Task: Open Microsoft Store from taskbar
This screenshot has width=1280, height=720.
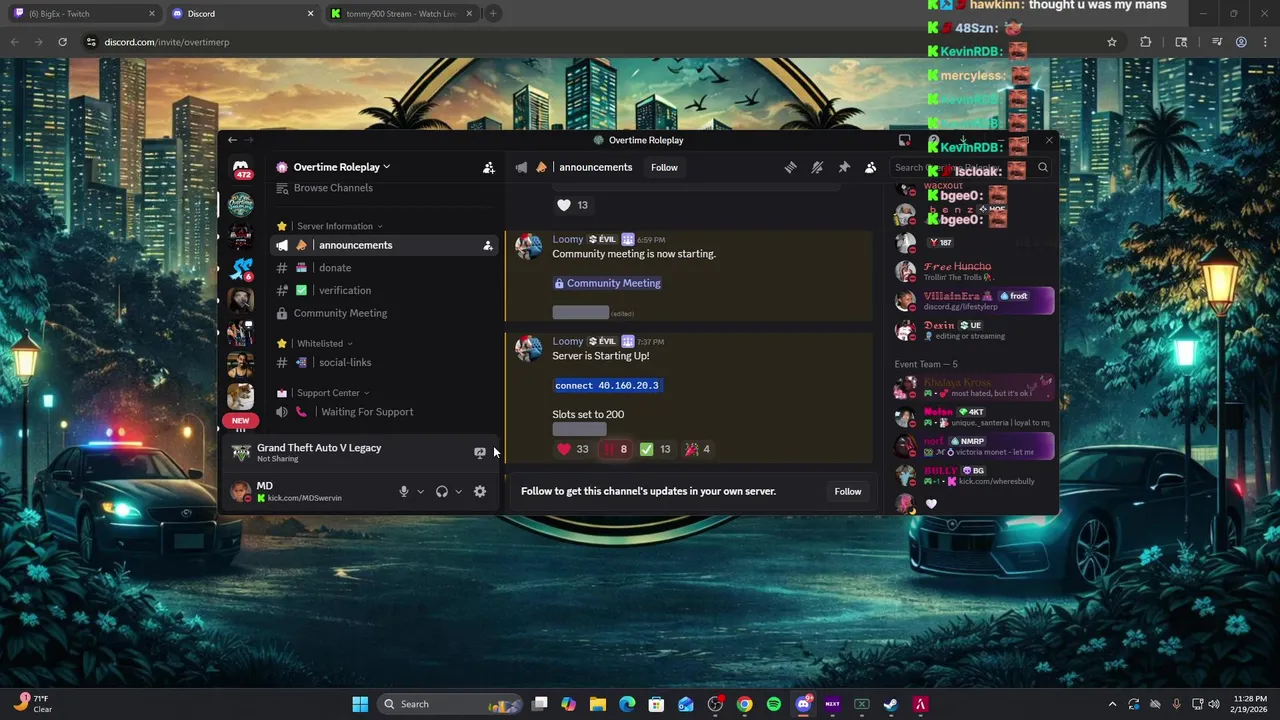Action: 656,704
